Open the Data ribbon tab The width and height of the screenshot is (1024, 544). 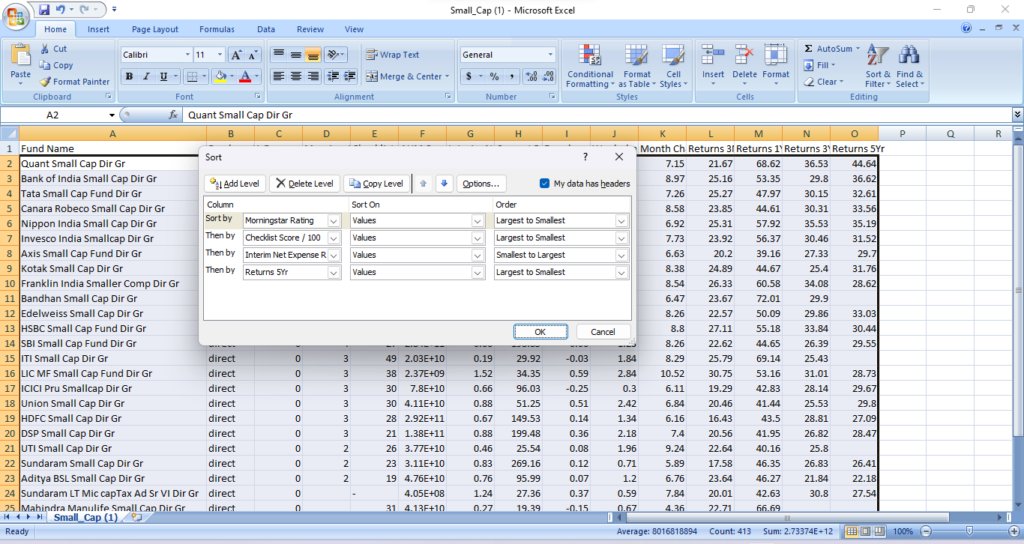coord(266,29)
